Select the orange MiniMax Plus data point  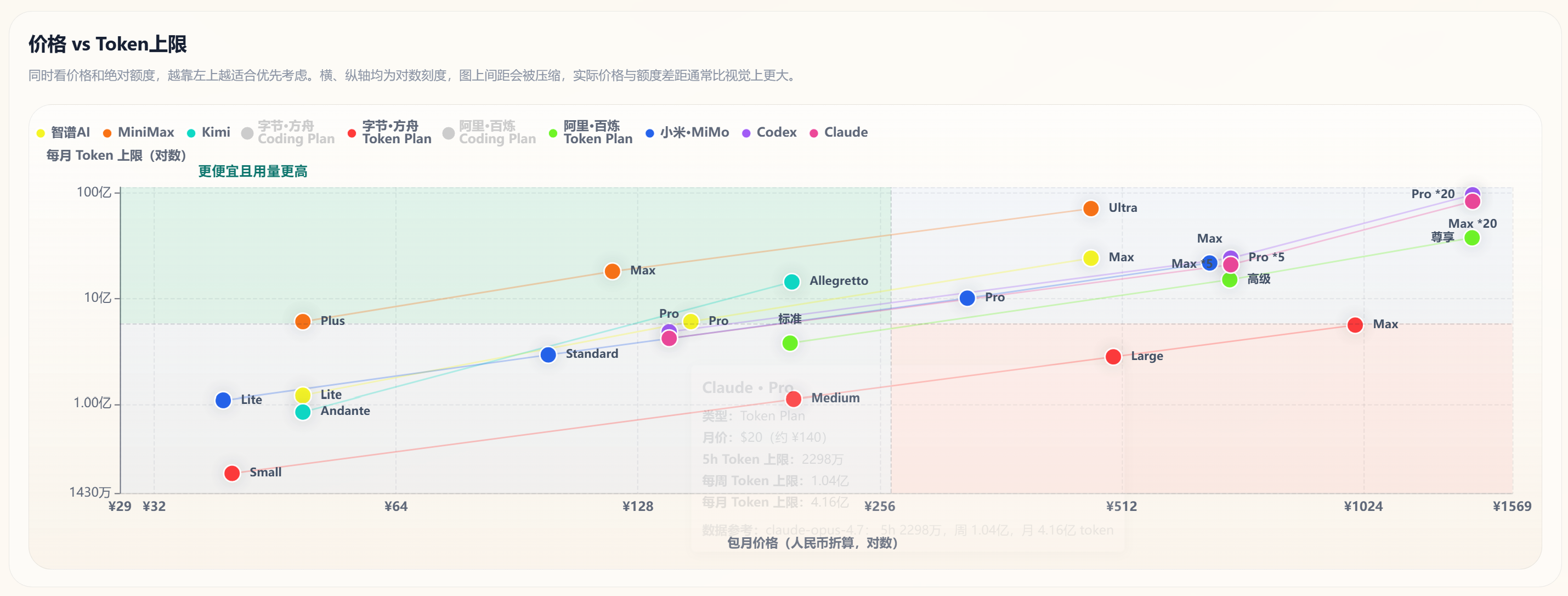tap(303, 321)
